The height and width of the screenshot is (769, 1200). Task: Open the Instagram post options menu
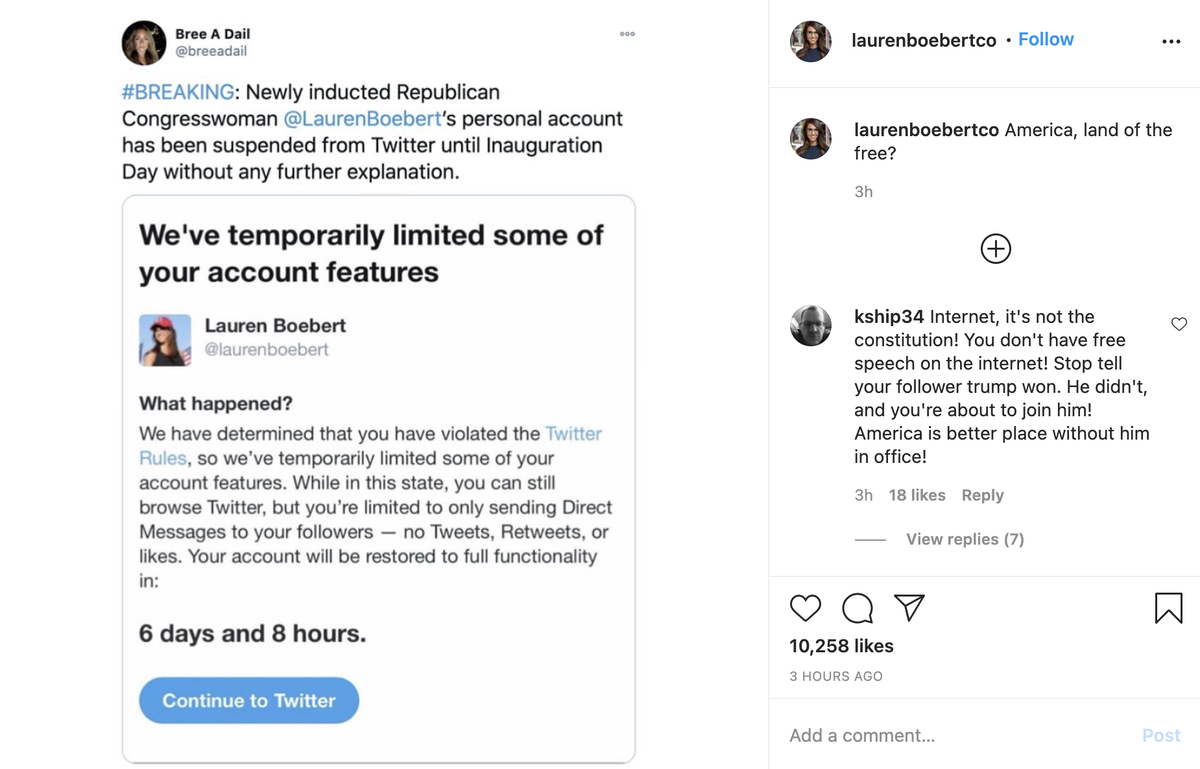click(1171, 42)
